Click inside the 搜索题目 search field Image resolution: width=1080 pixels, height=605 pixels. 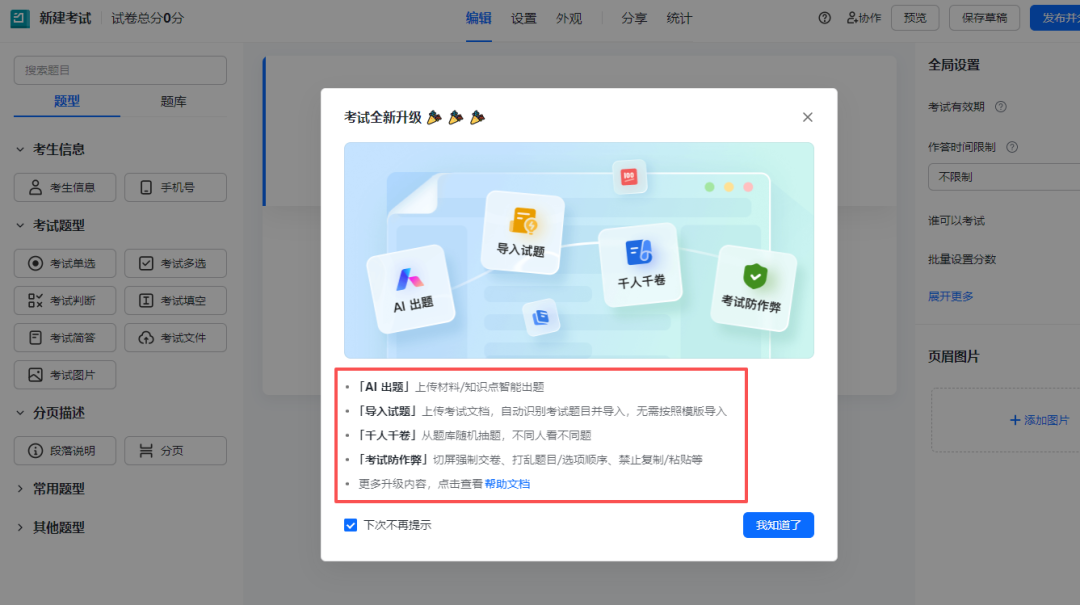119,70
